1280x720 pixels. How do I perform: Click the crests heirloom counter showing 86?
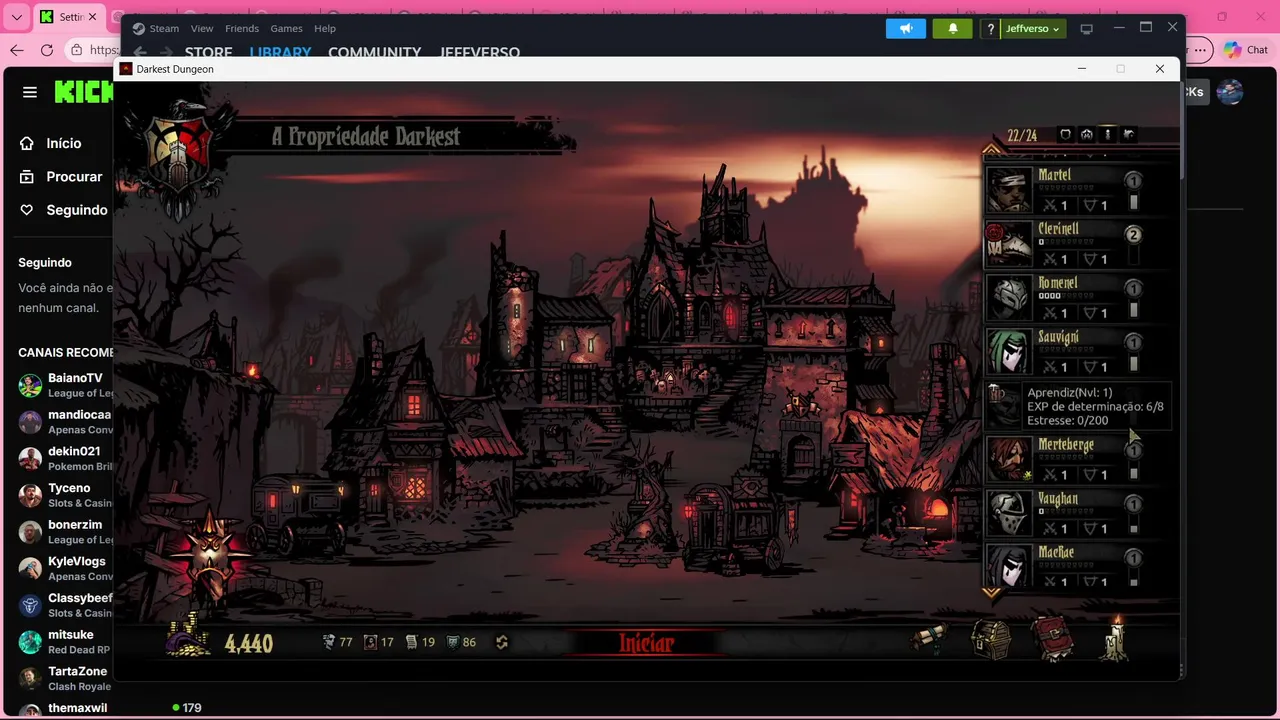click(x=461, y=642)
